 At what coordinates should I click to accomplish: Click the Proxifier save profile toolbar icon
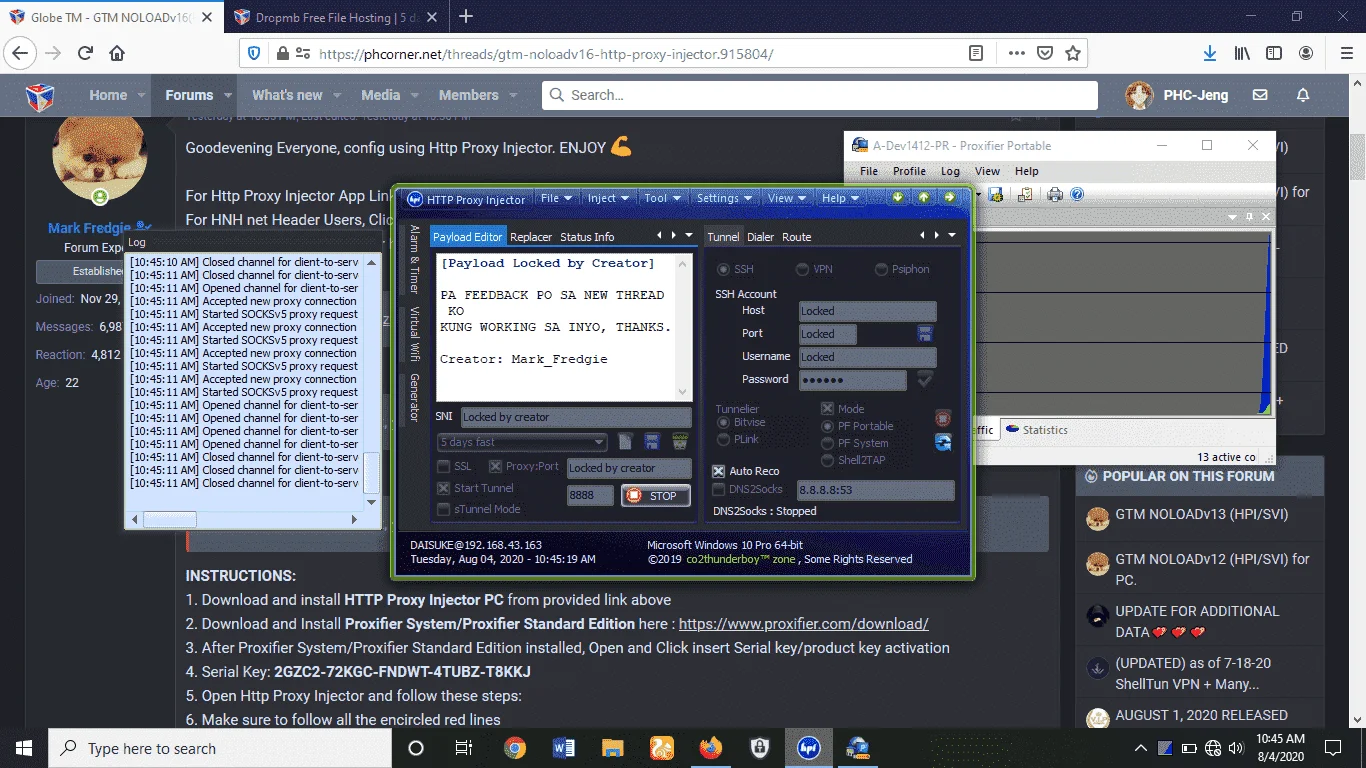pyautogui.click(x=995, y=195)
